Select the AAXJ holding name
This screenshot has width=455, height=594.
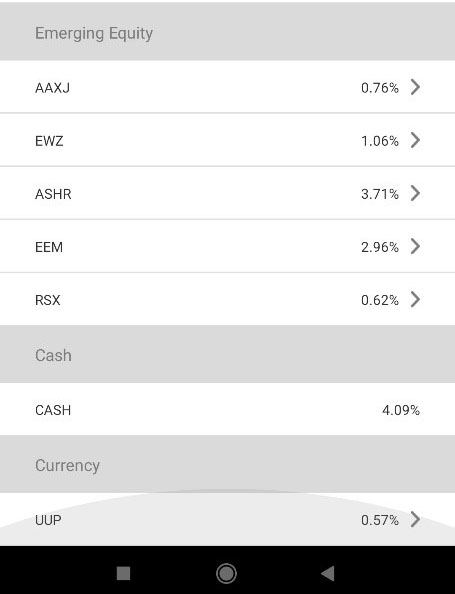tap(52, 88)
